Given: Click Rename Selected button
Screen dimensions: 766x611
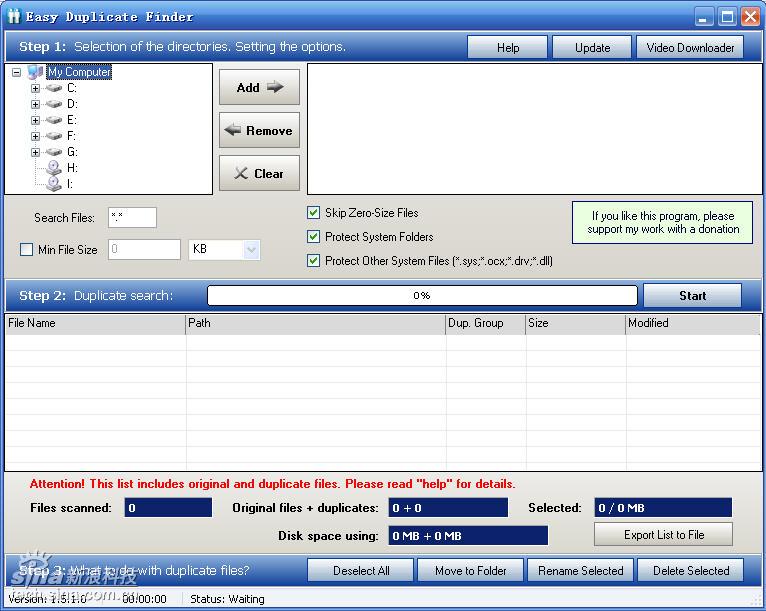Looking at the screenshot, I should (x=580, y=570).
